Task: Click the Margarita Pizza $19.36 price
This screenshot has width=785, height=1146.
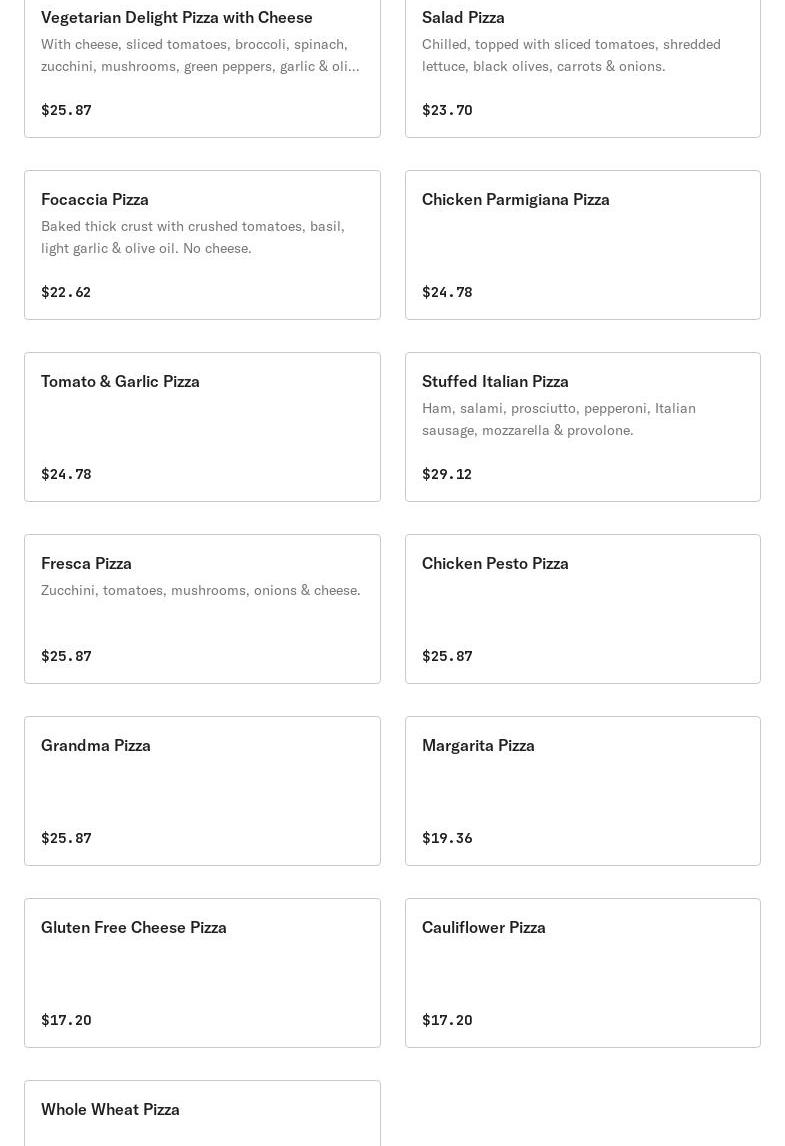Action: tap(447, 838)
